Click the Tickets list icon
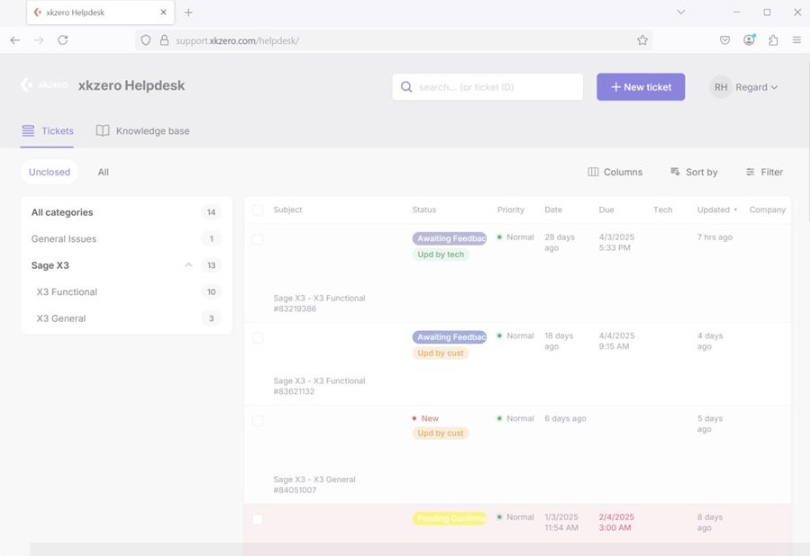 (28, 131)
